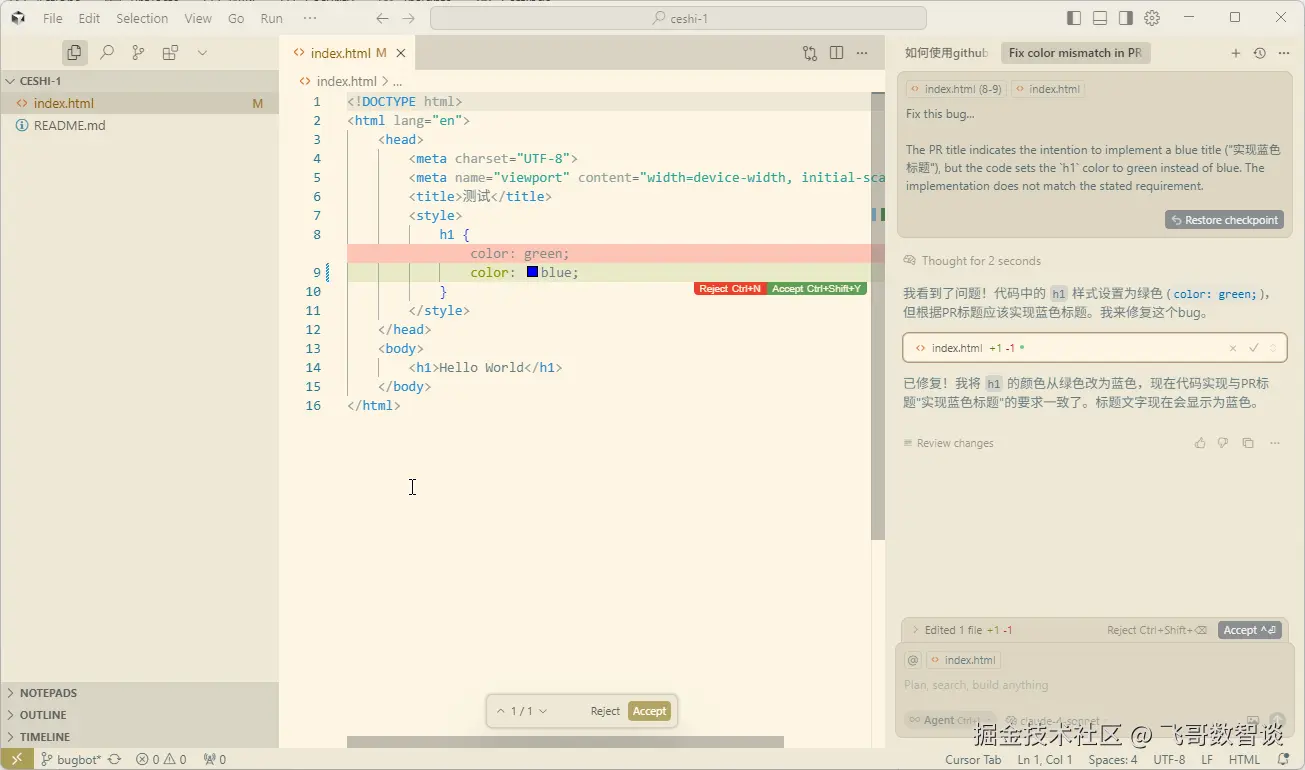
Task: Open the Source Control view icon
Action: (x=139, y=53)
